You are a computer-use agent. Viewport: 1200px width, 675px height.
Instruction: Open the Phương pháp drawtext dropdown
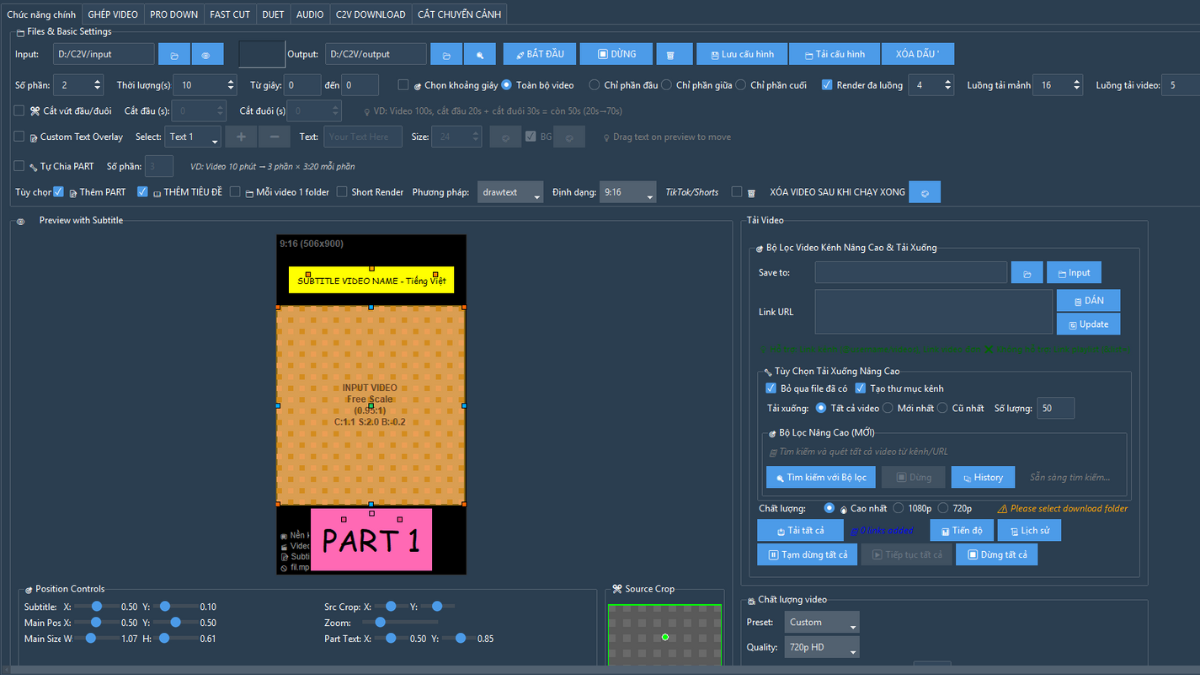click(x=509, y=192)
